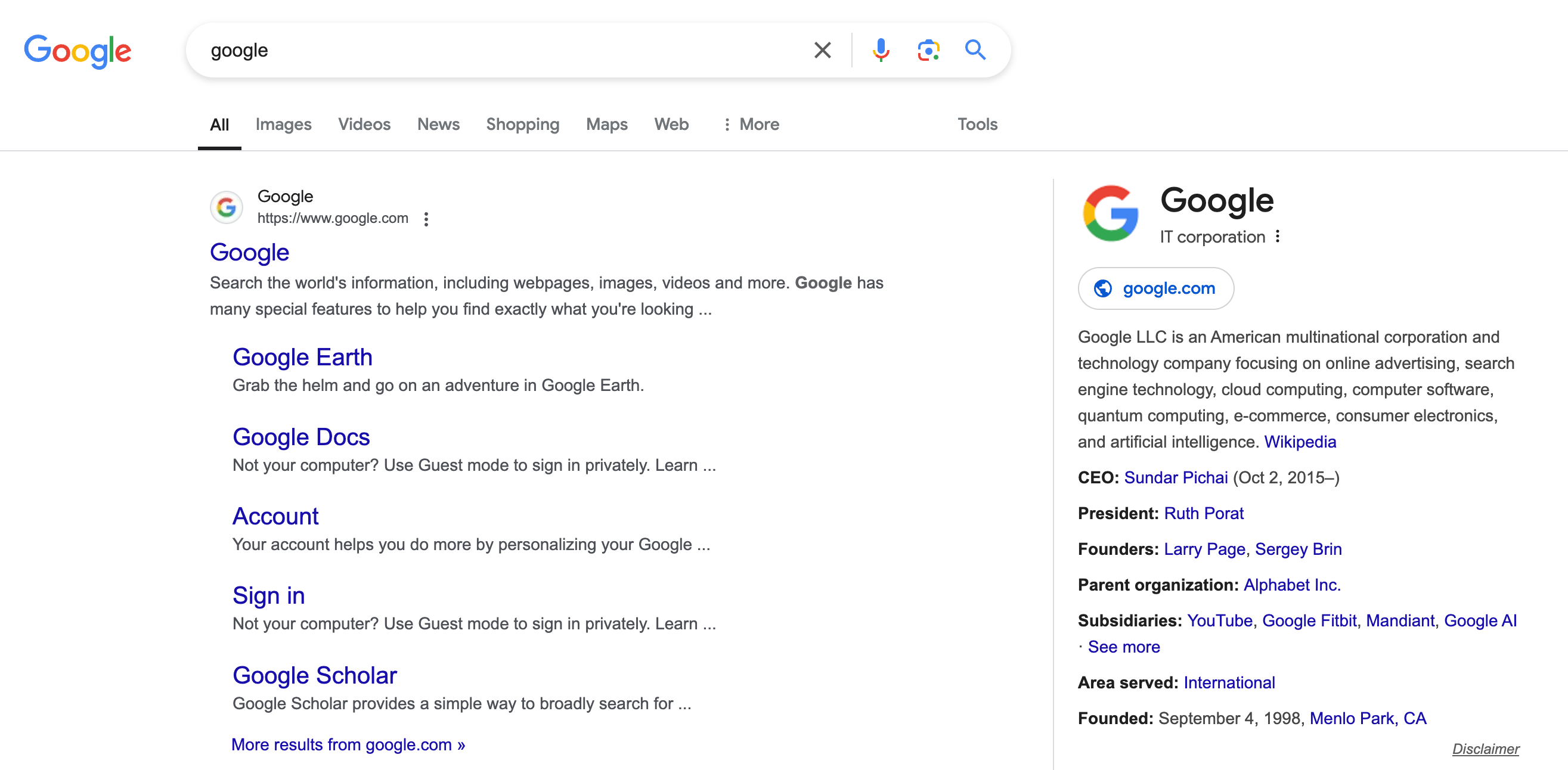
Task: Click the google.com website button
Action: pos(1155,288)
